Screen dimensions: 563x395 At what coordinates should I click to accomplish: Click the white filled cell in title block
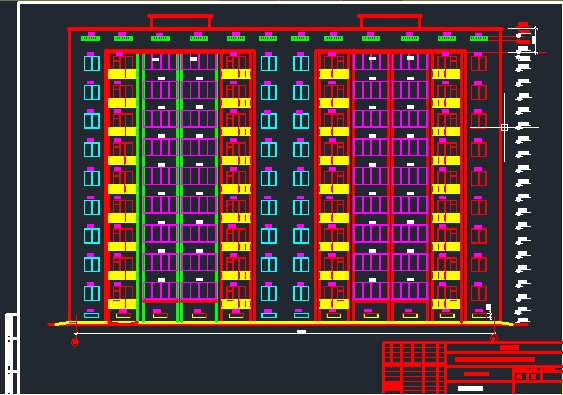pyautogui.click(x=470, y=388)
